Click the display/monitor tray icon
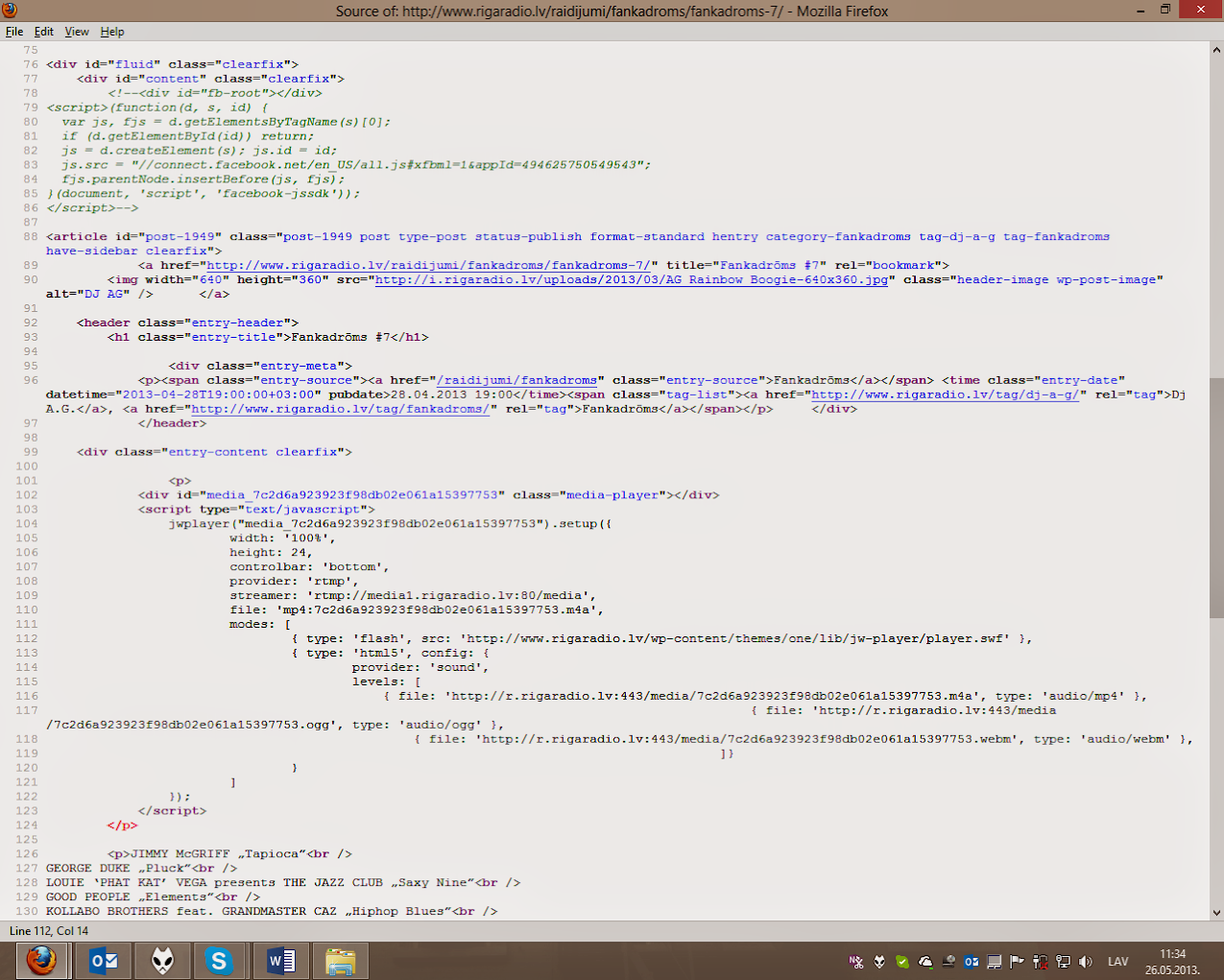The width and height of the screenshot is (1224, 980). click(995, 962)
